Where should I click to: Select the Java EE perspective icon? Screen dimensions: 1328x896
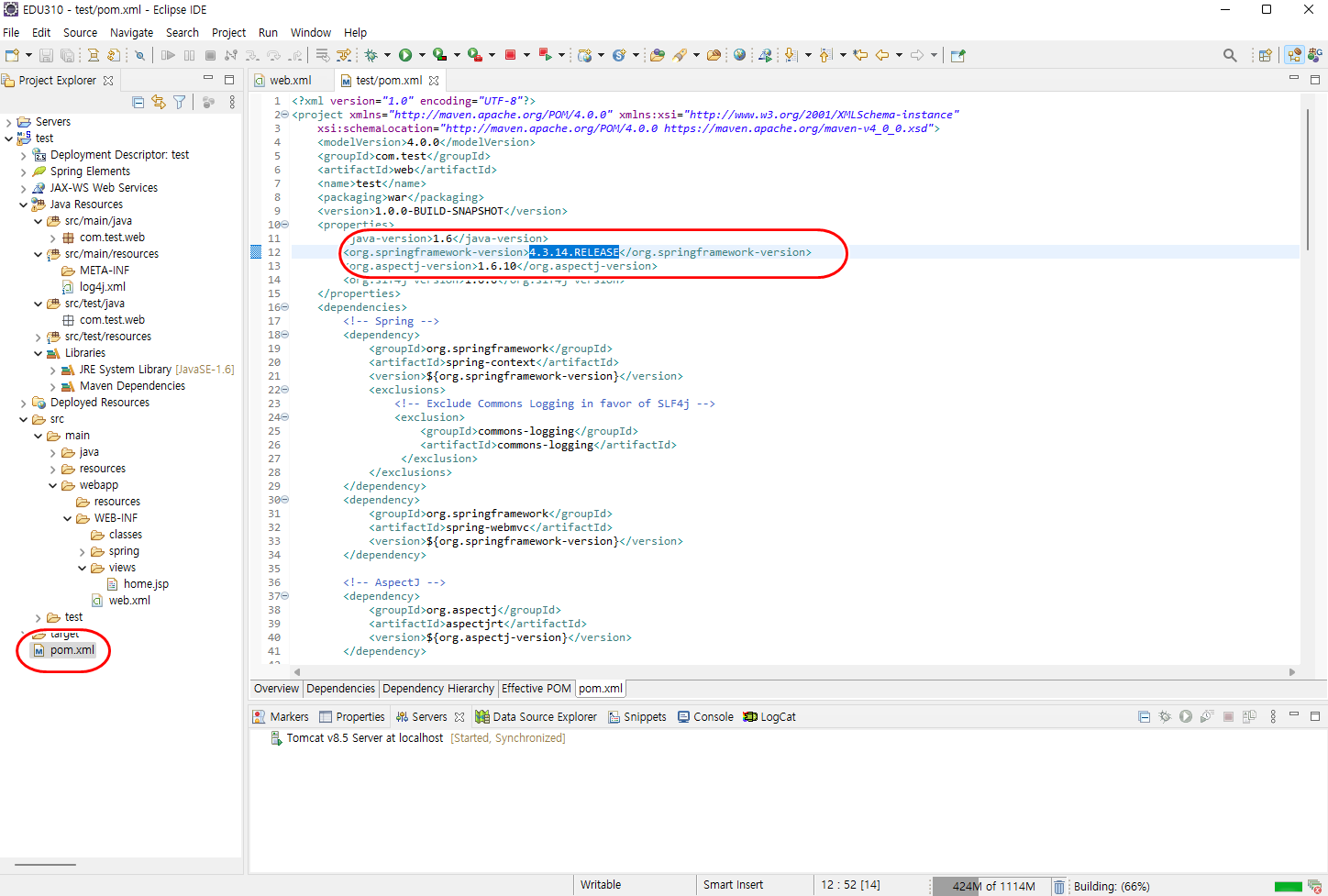pos(1294,55)
